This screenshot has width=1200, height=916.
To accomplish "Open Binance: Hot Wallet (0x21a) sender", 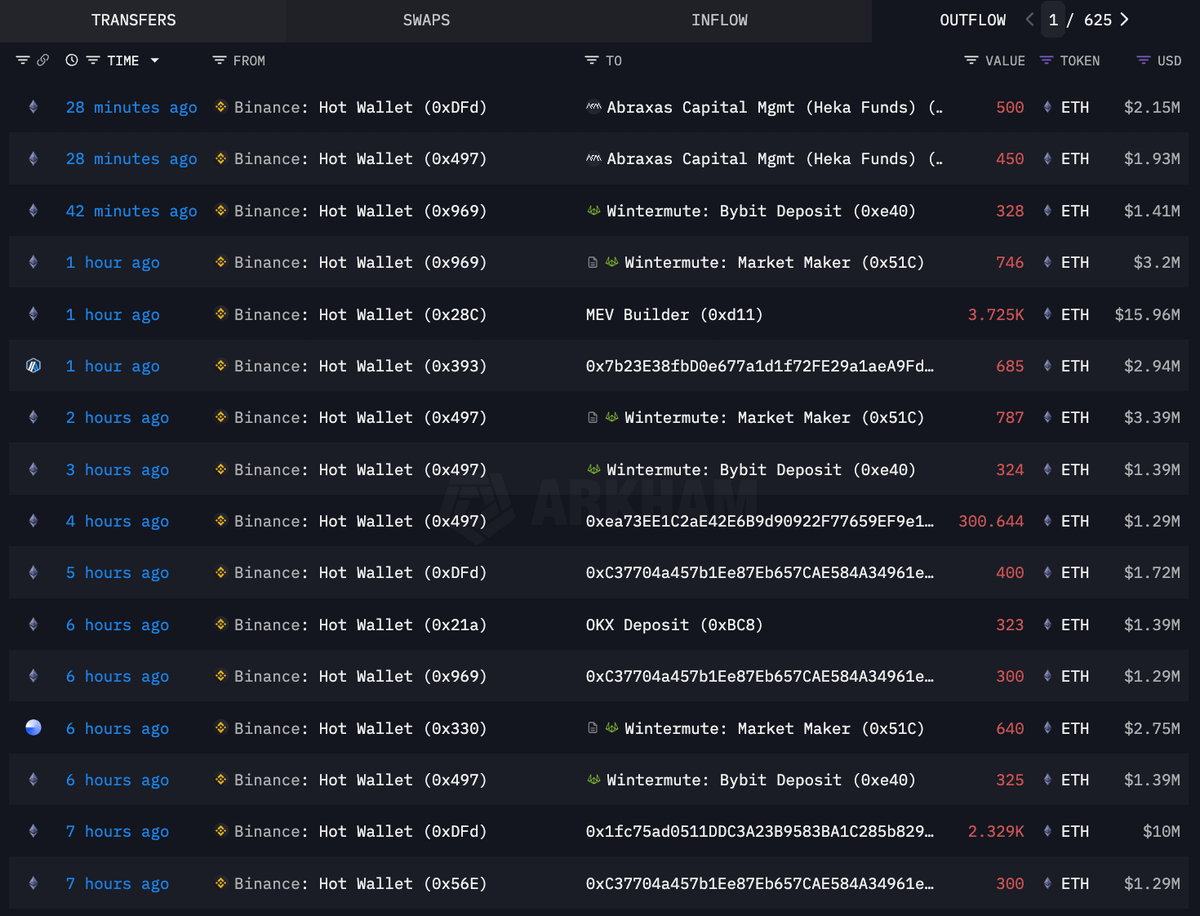I will pos(360,625).
